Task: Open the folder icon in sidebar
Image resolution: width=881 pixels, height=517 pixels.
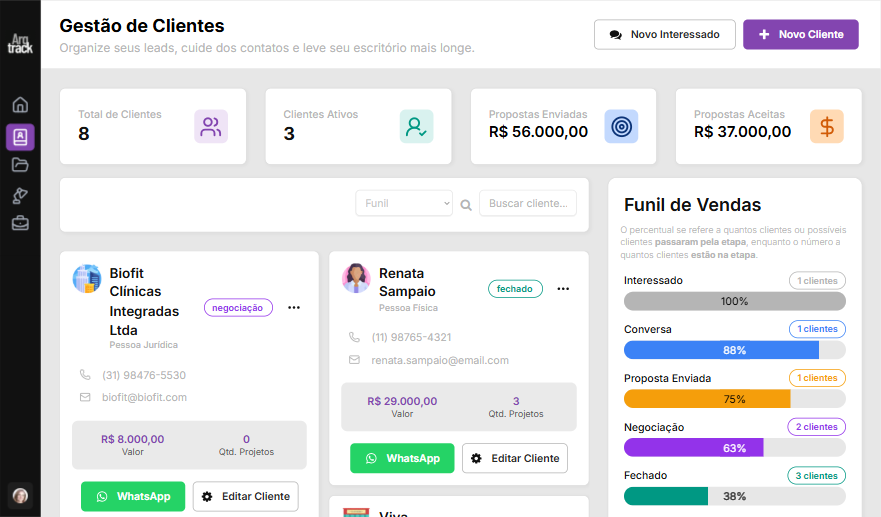Action: pos(20,165)
